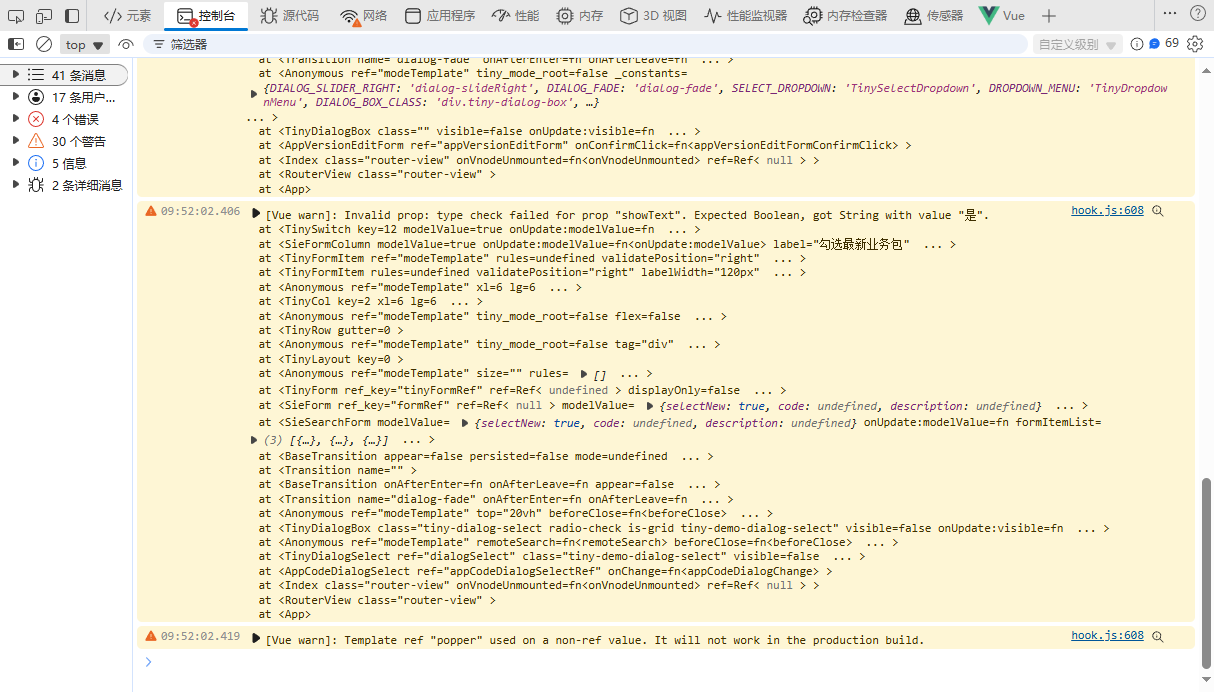
Task: Open the 3D 视图 tab
Action: pyautogui.click(x=653, y=16)
